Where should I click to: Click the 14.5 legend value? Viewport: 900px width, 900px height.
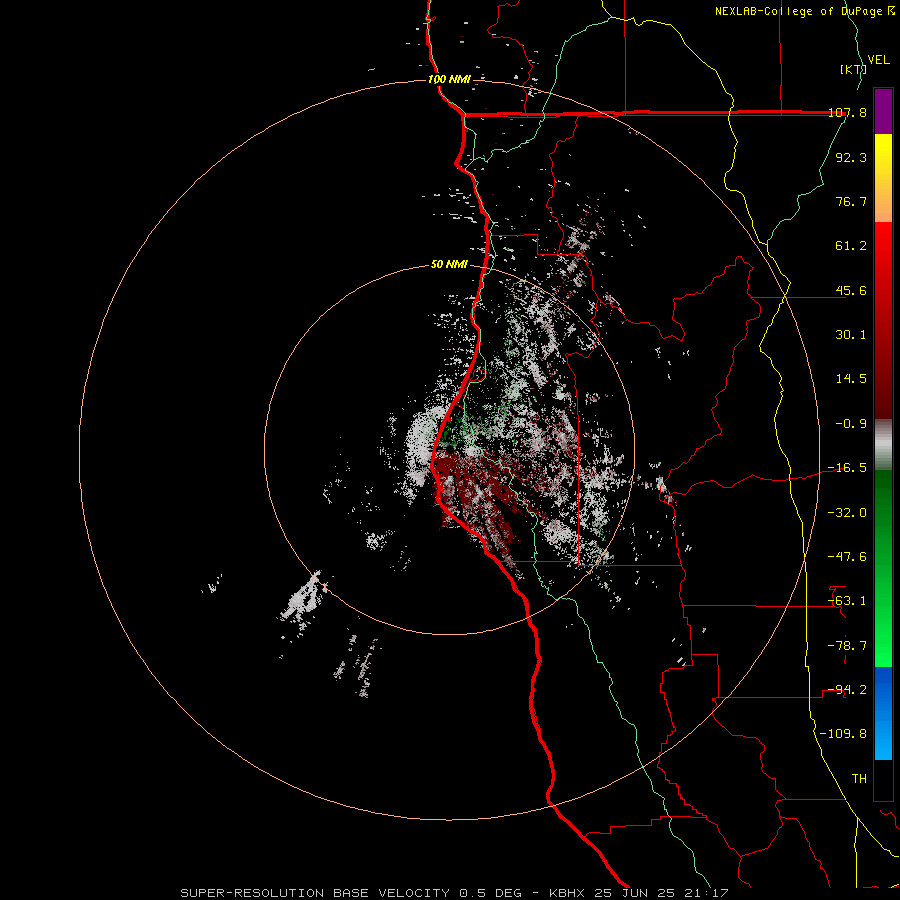coord(851,379)
